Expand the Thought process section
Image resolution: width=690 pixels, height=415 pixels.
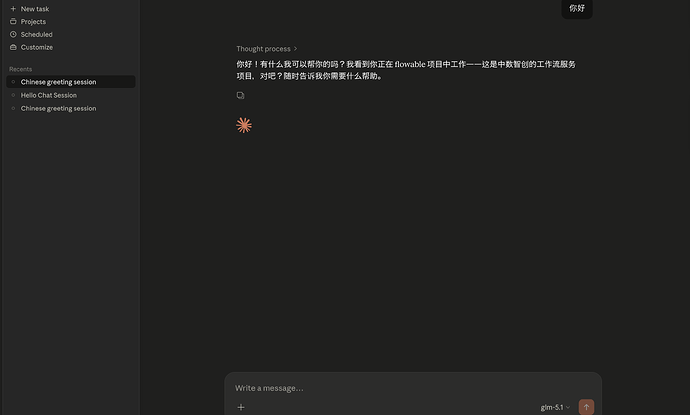(267, 49)
